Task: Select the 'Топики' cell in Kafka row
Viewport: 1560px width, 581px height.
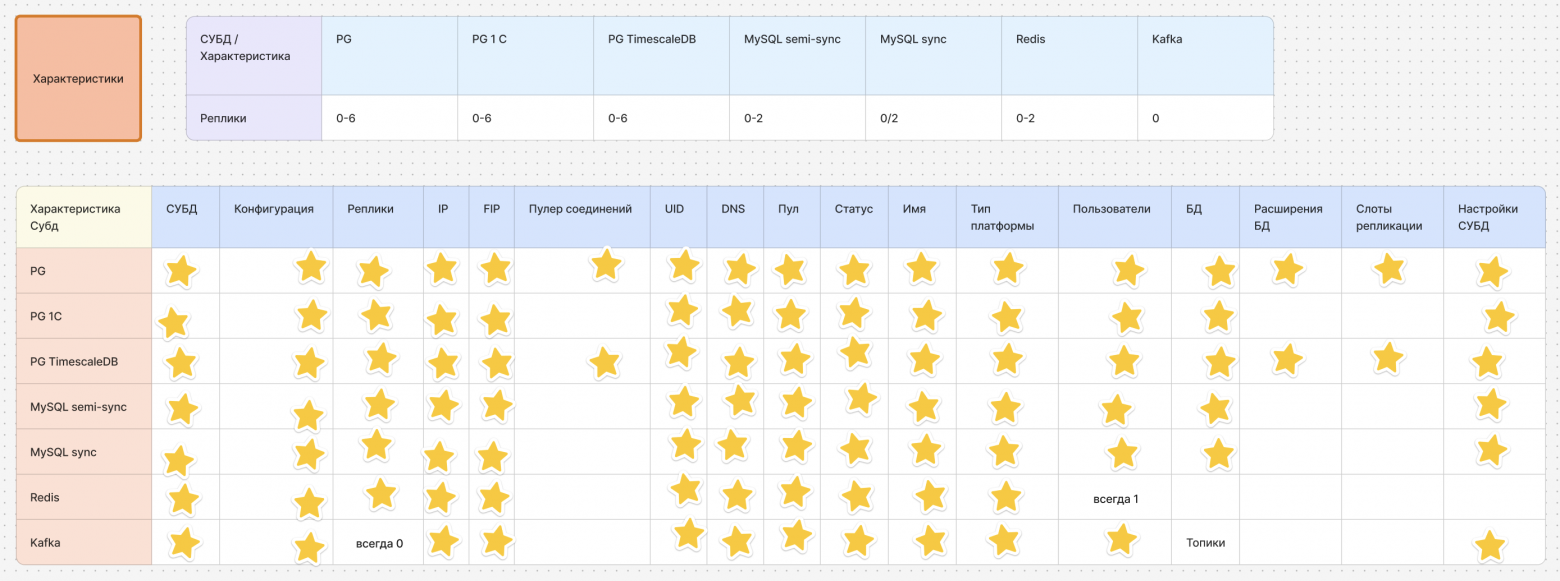Action: tap(1206, 542)
